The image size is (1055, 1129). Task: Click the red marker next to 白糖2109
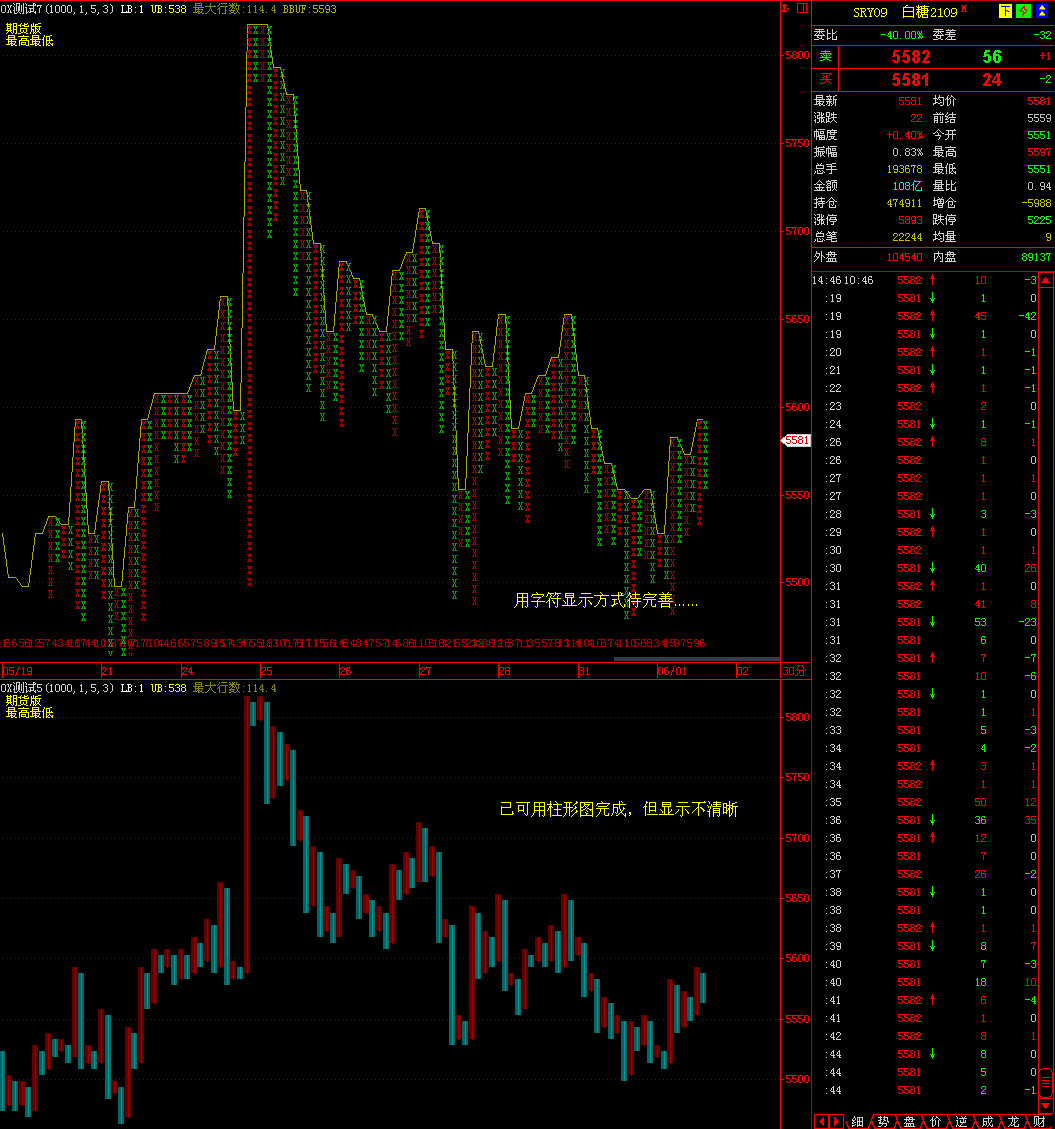[x=964, y=9]
